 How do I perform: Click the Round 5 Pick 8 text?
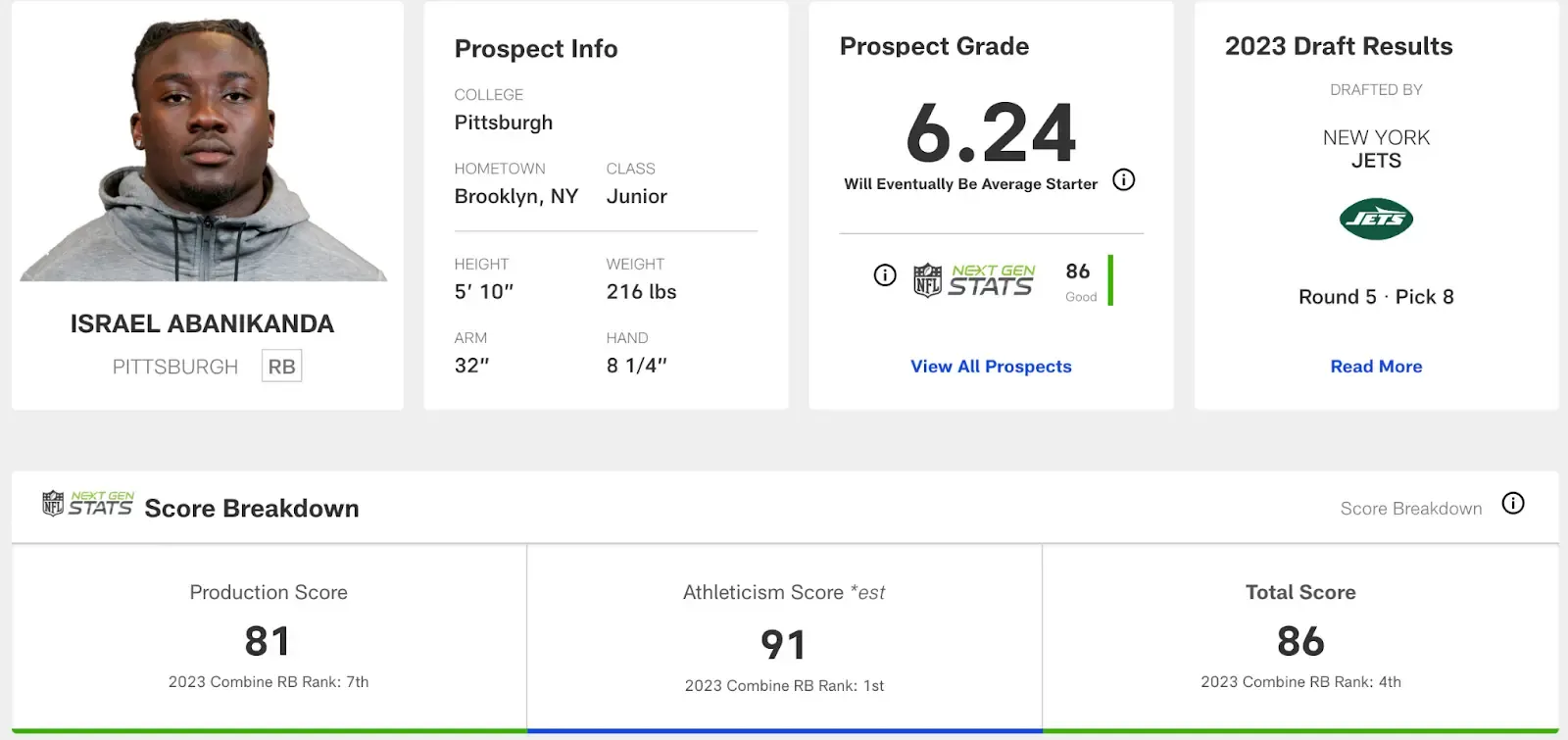tap(1376, 297)
